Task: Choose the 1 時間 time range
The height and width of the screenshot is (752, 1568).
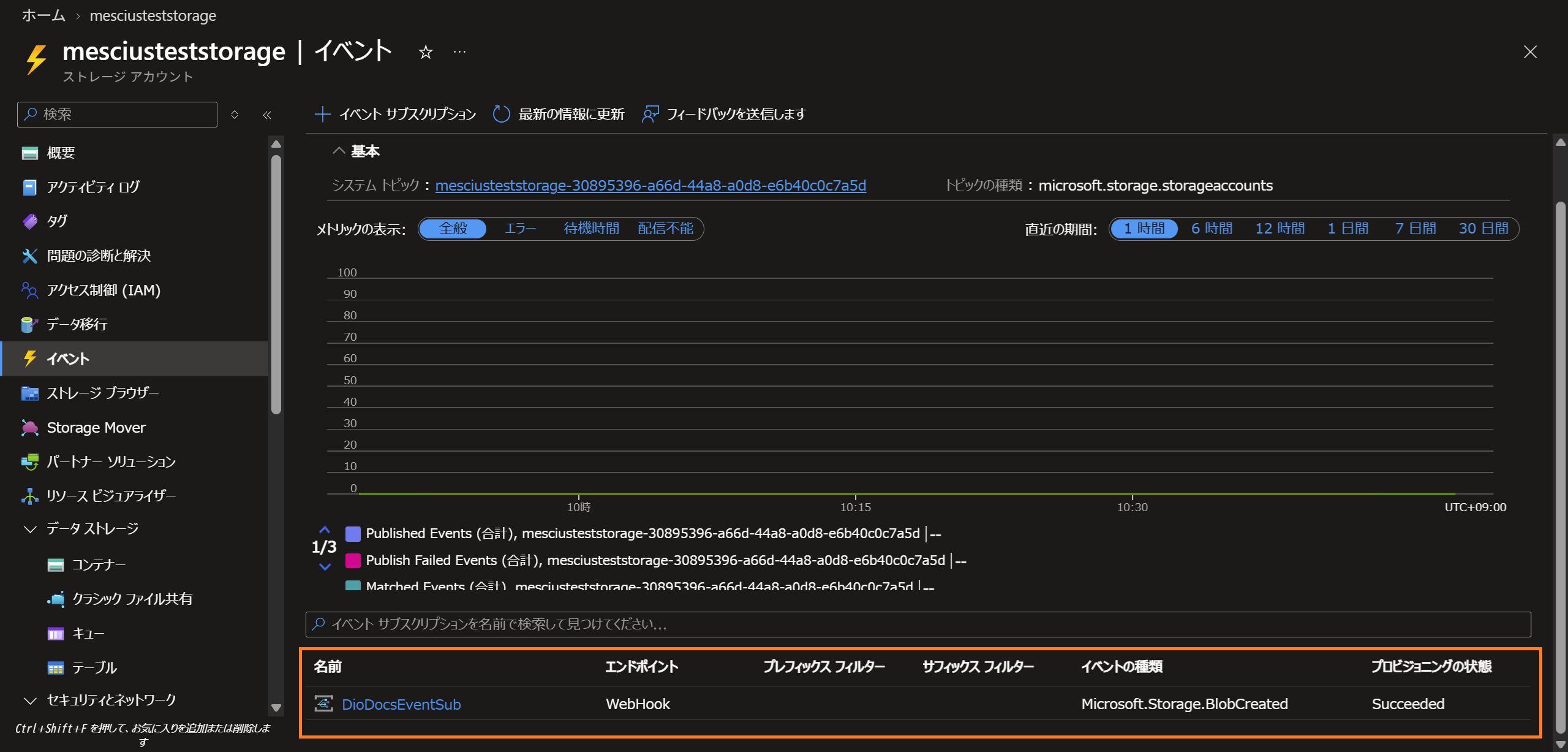Action: tap(1144, 229)
